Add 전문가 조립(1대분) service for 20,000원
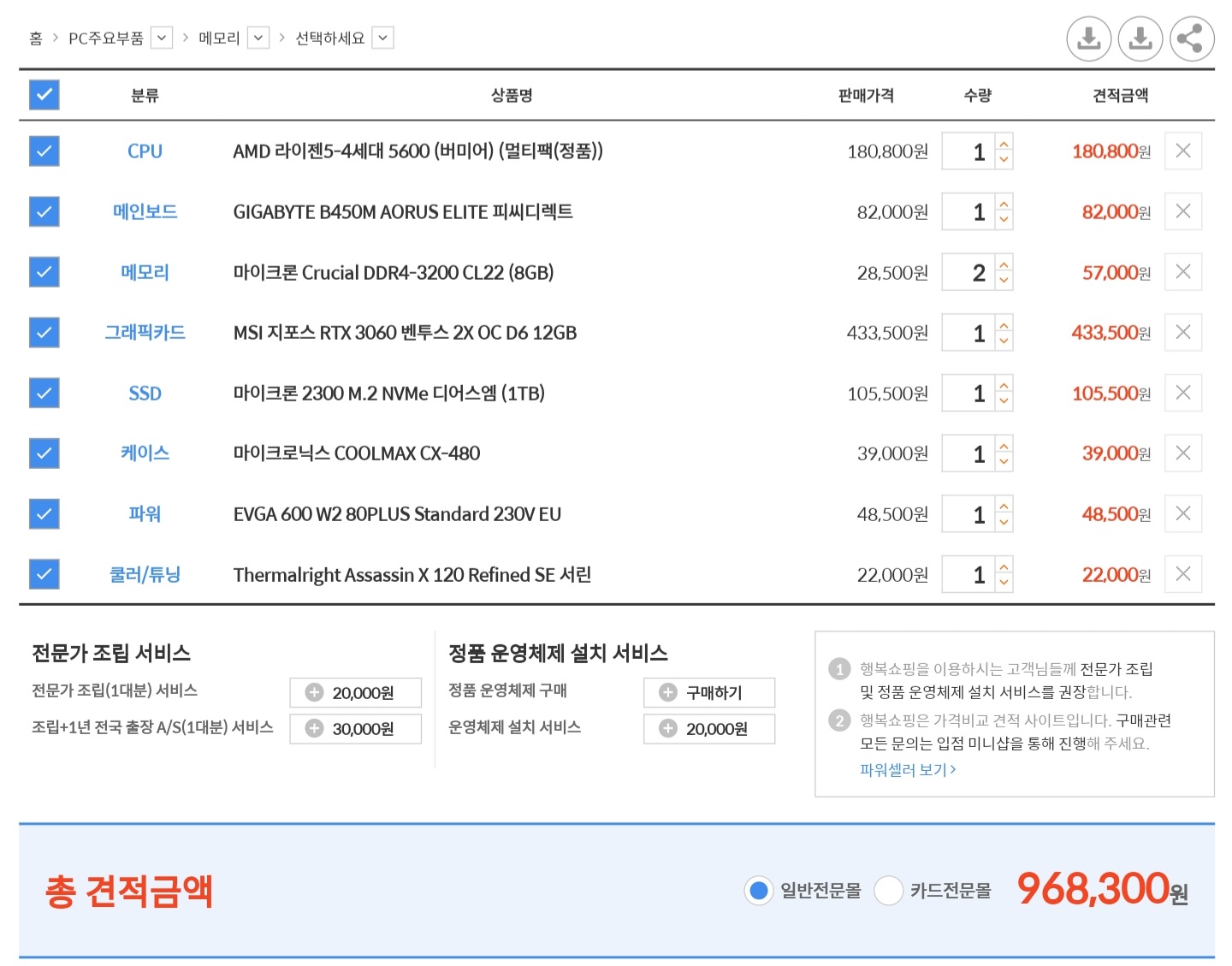 pos(356,692)
